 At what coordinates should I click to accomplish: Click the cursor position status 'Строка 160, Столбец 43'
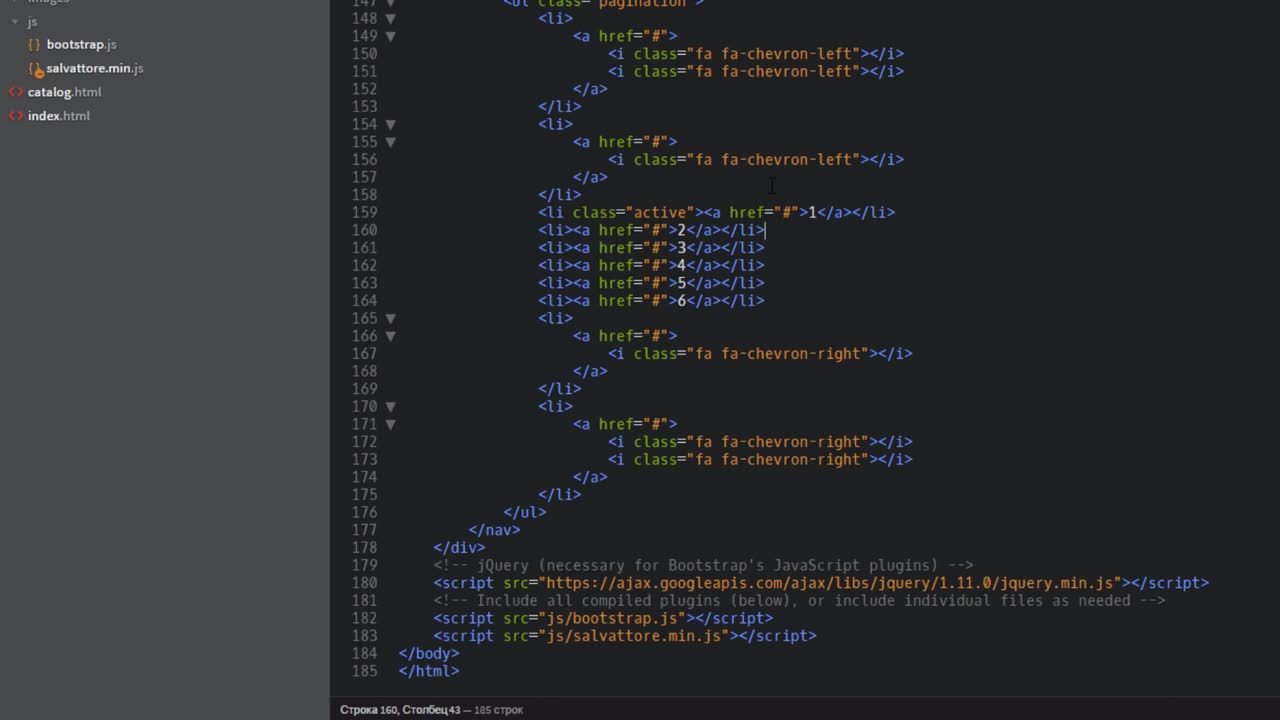400,710
